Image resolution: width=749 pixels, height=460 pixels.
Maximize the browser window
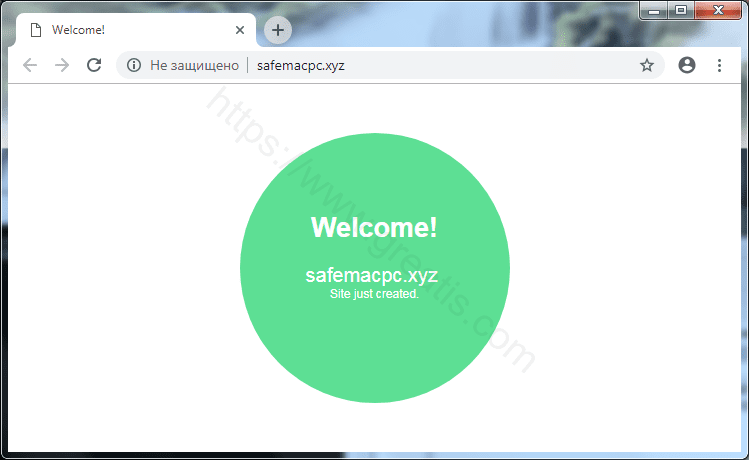[x=681, y=11]
